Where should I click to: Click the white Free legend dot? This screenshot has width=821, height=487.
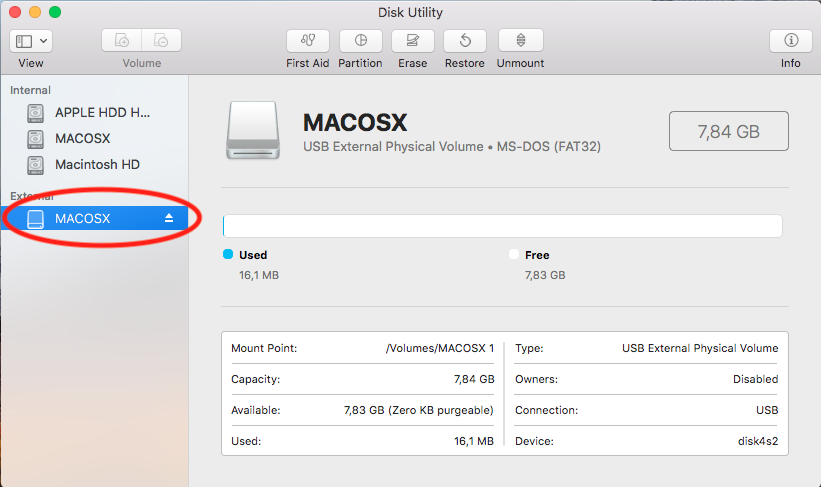(514, 255)
